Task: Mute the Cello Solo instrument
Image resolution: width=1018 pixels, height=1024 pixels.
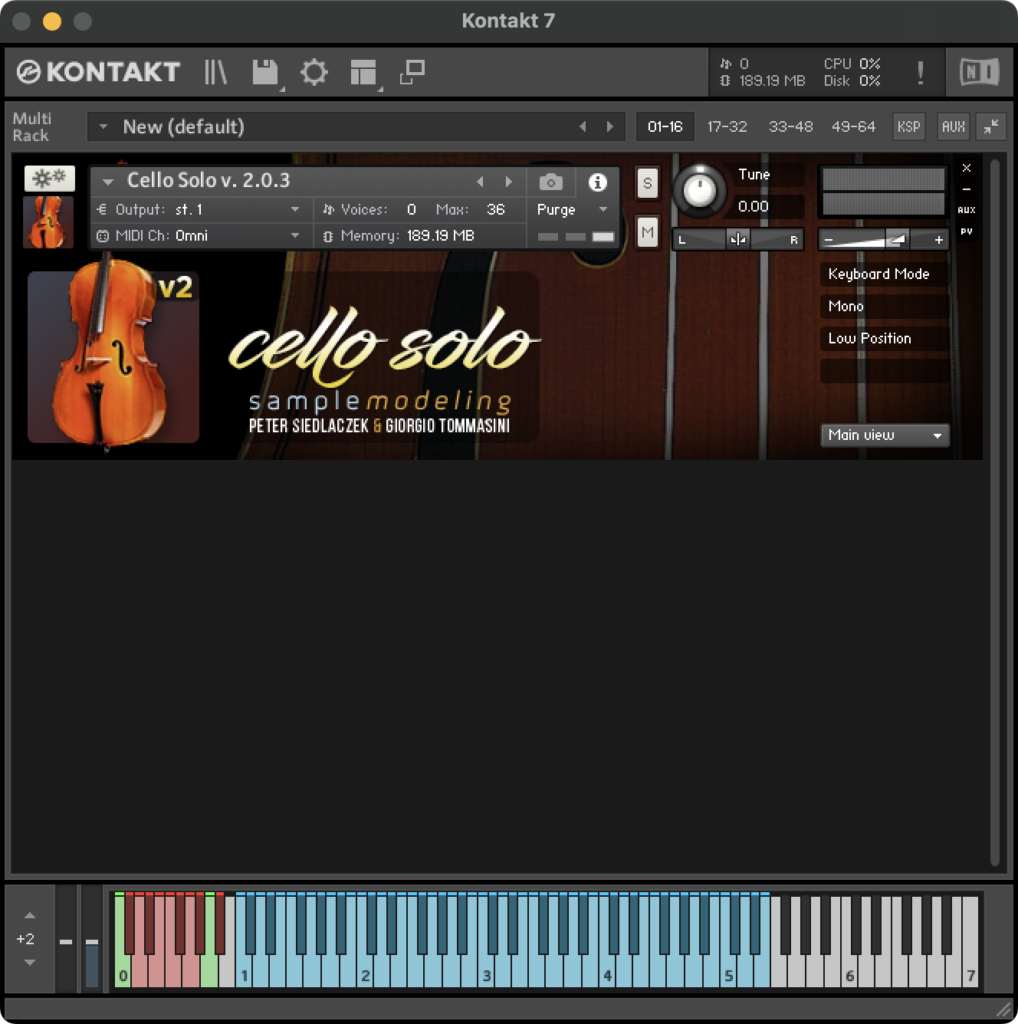Action: (x=647, y=232)
